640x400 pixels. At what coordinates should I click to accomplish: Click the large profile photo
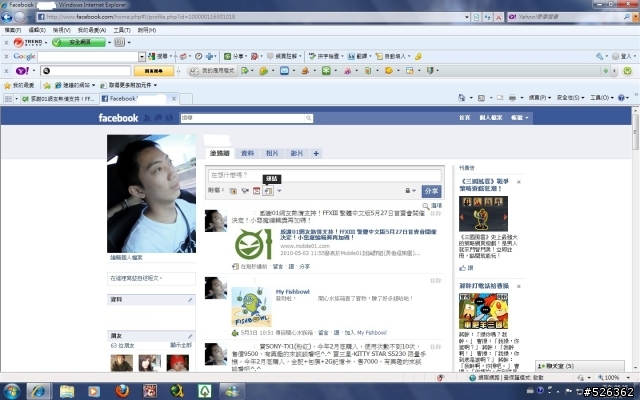(151, 193)
